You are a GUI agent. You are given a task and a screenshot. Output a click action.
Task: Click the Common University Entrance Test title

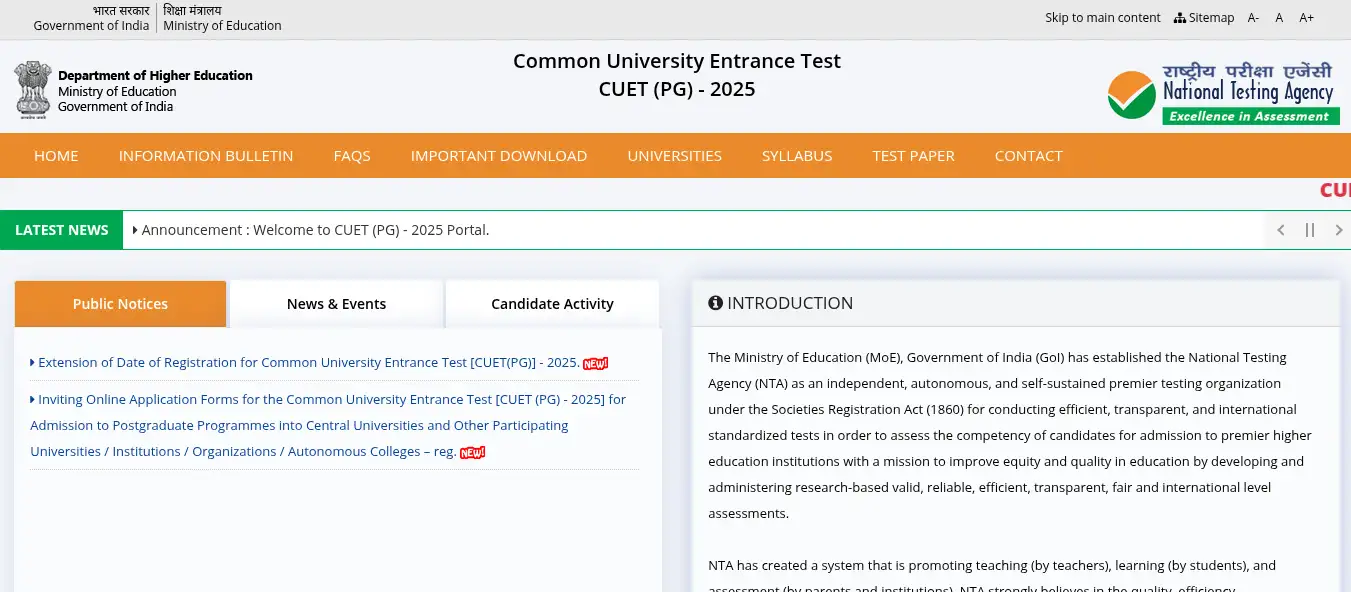tap(677, 61)
